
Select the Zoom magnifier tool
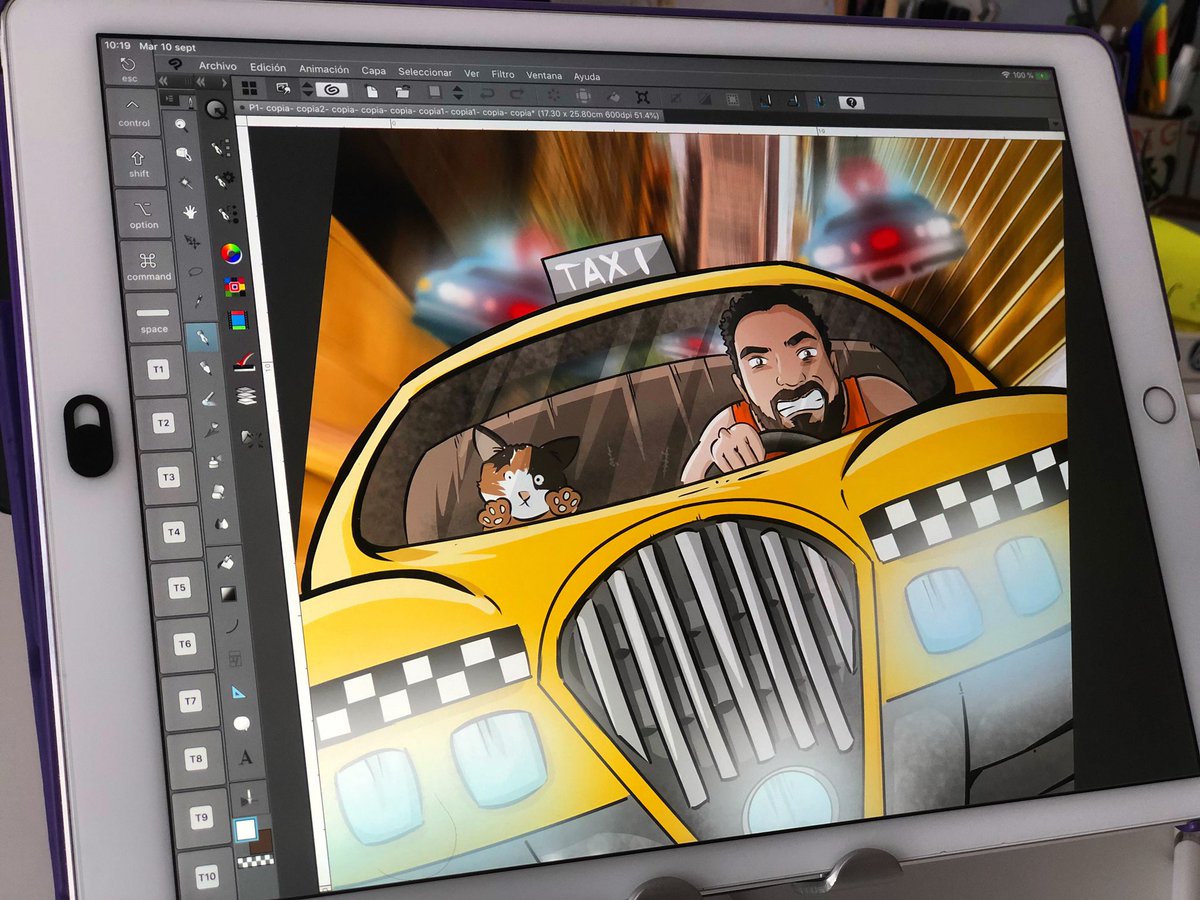tap(181, 125)
